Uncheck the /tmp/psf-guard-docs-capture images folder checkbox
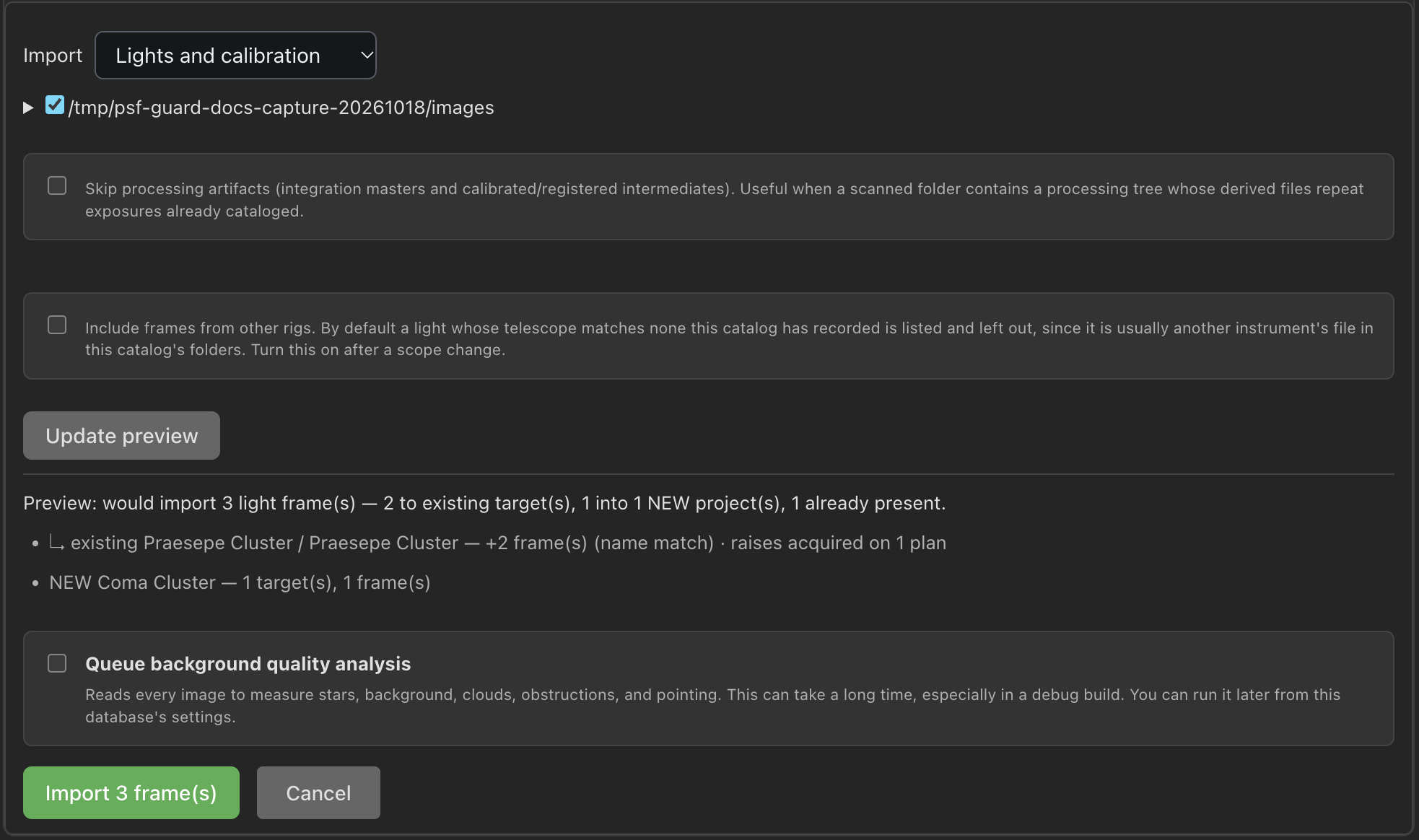This screenshot has height=840, width=1419. [55, 105]
